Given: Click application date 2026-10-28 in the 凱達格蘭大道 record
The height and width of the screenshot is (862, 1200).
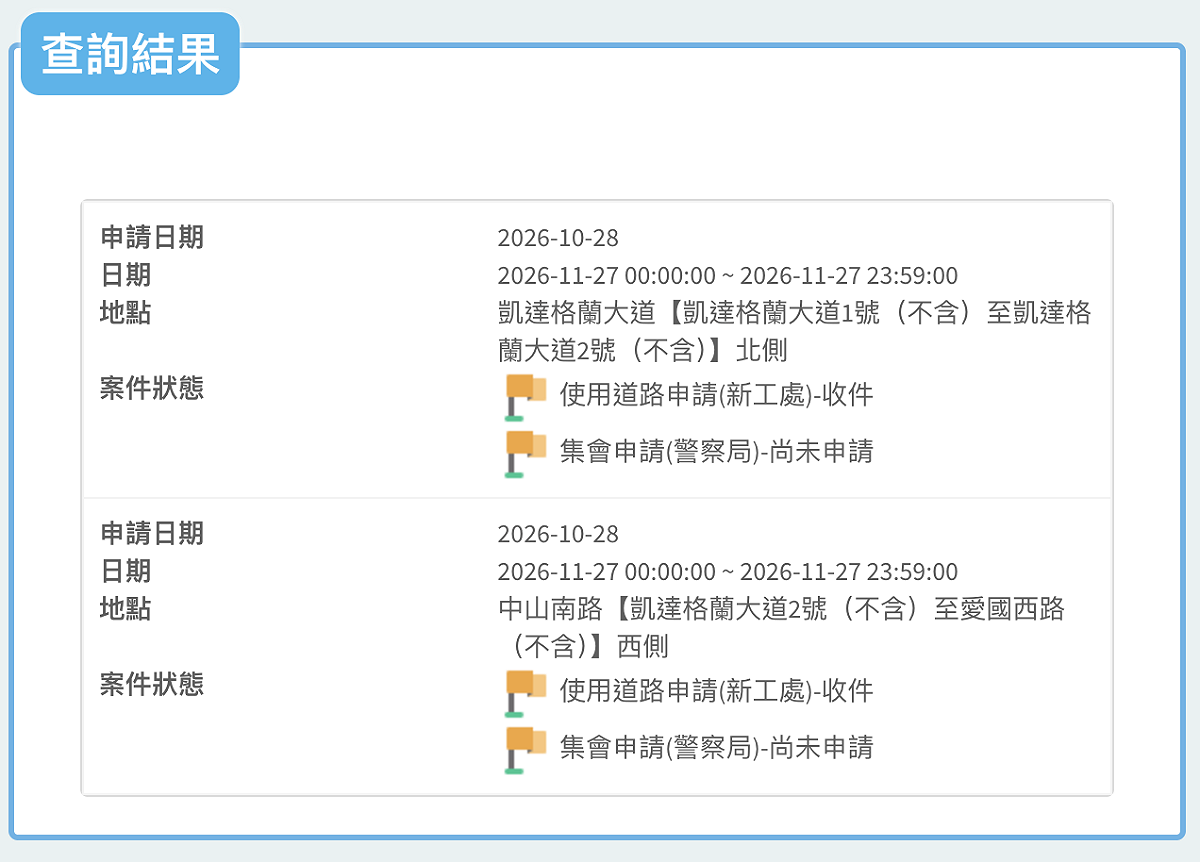Looking at the screenshot, I should pos(558,238).
